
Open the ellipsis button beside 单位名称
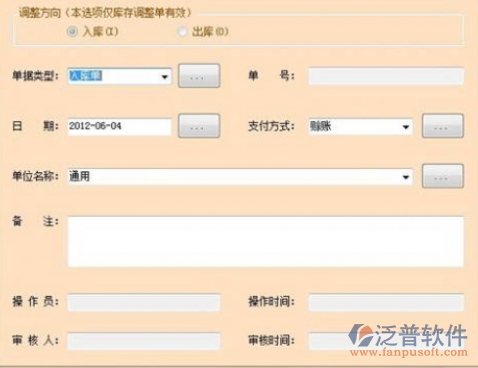pyautogui.click(x=443, y=176)
